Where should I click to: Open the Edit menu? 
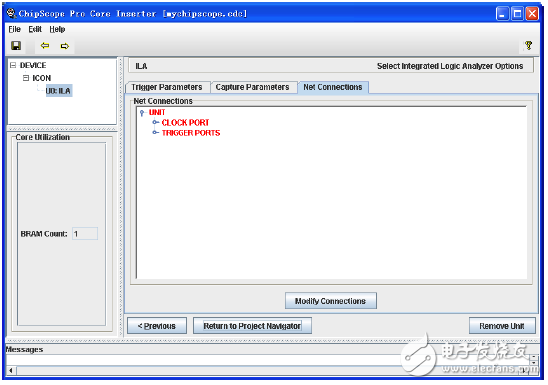35,29
